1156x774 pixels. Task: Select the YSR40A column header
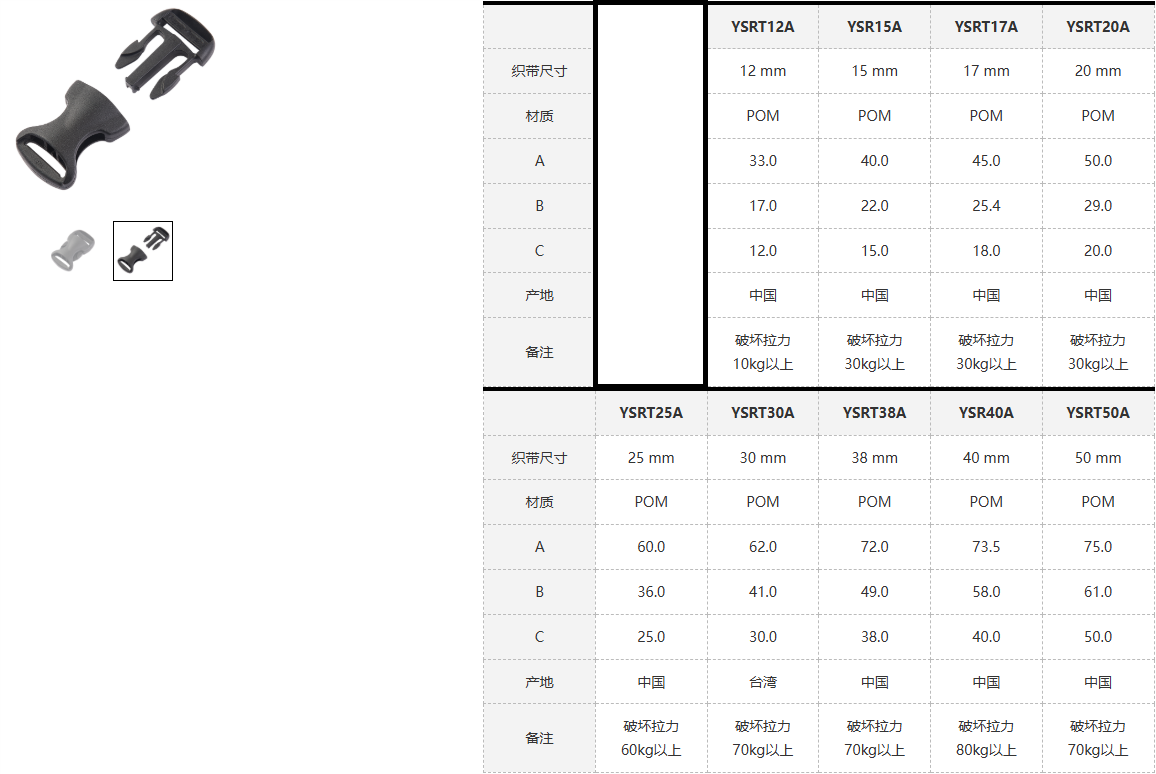pyautogui.click(x=986, y=412)
